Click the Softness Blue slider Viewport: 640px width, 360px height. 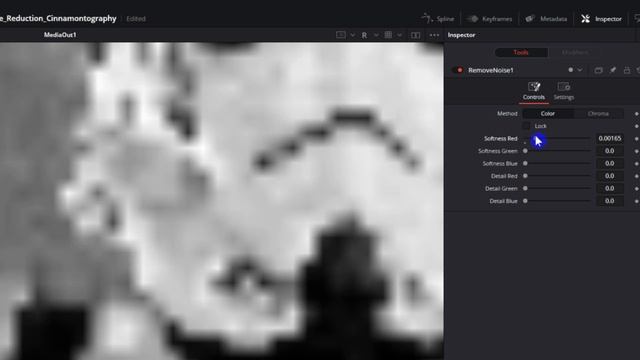(x=558, y=163)
